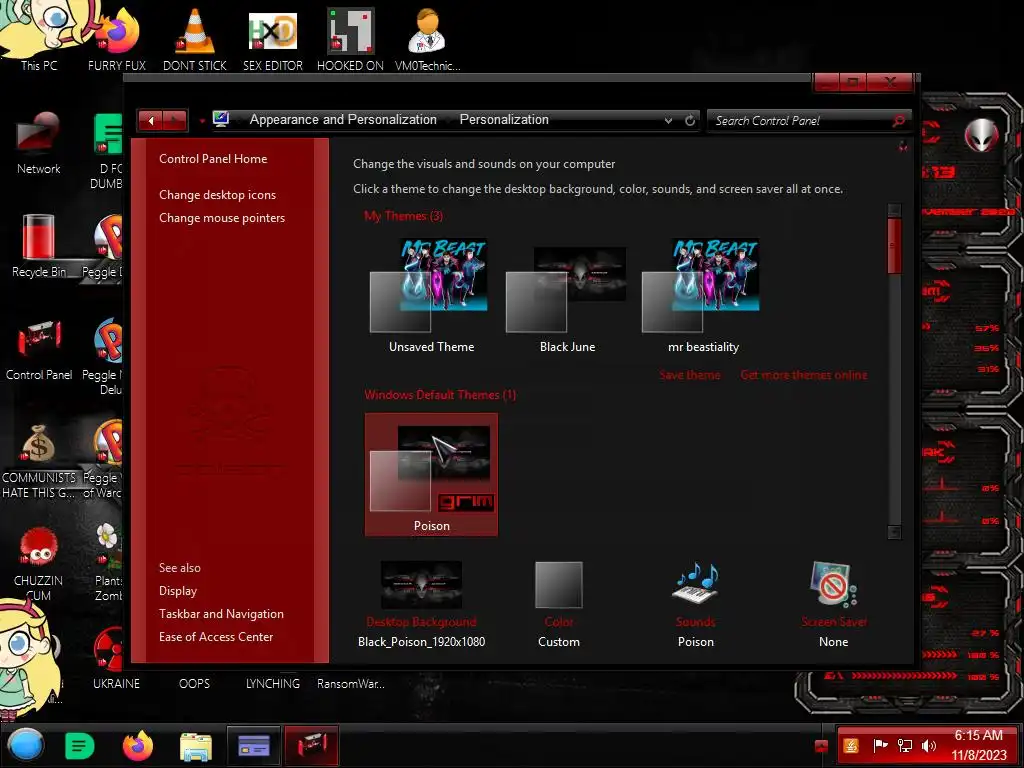Open Change mouse pointers link
Screen dimensions: 1024x768
pyautogui.click(x=222, y=217)
